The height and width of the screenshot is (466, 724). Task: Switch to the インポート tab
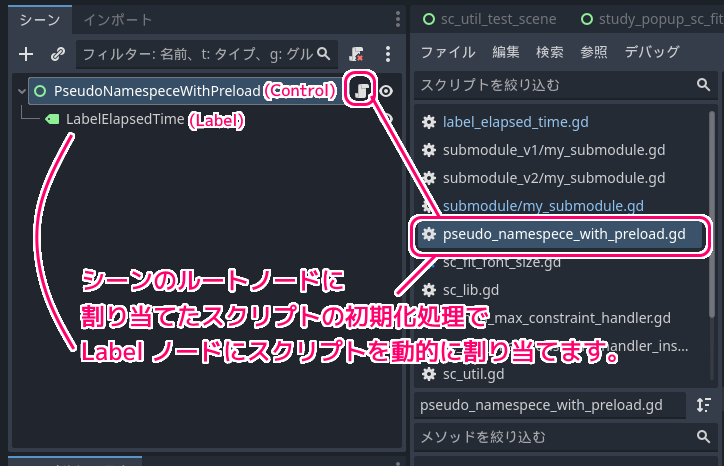click(x=118, y=20)
